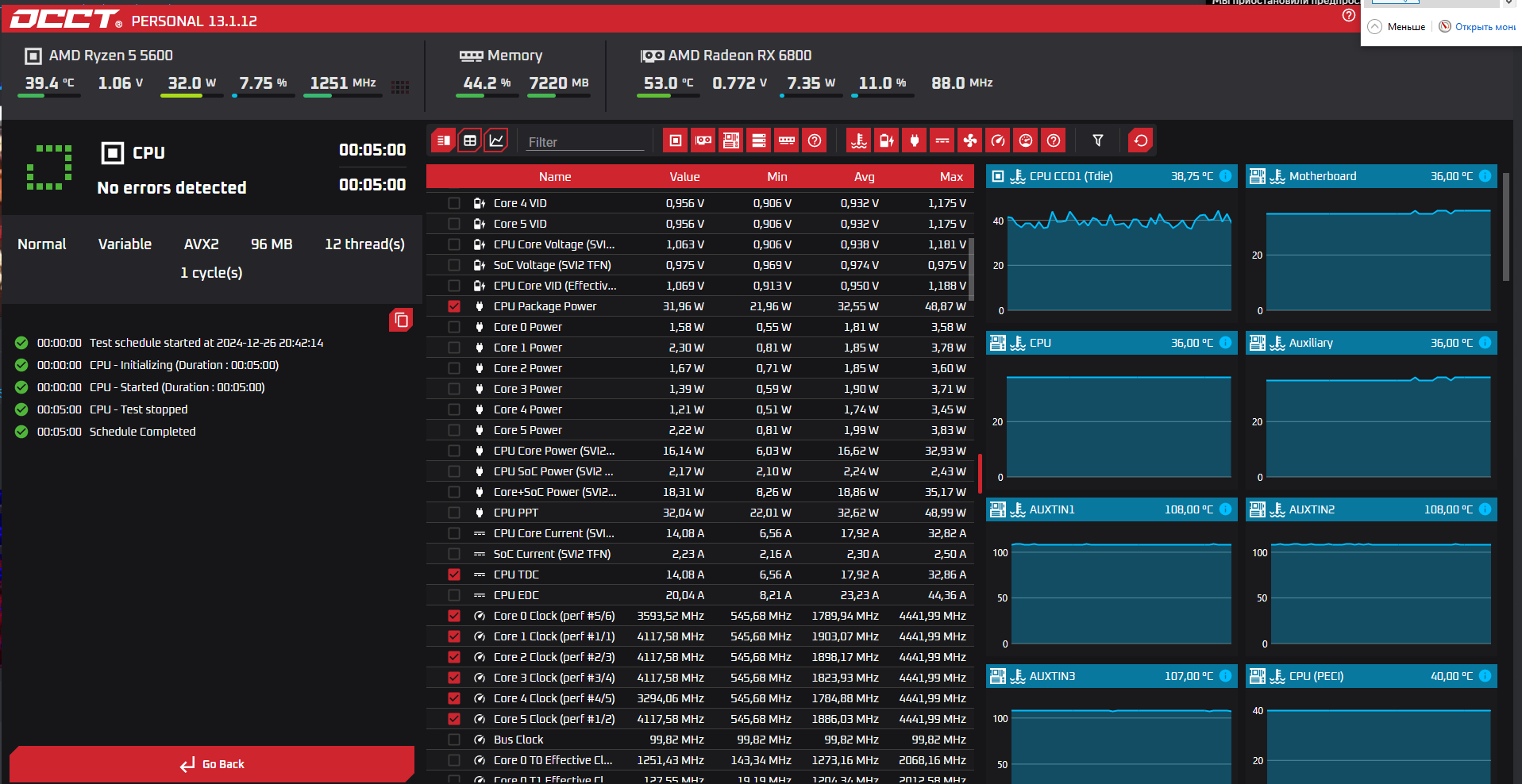Click the Auxiliary temperature graph header
The width and height of the screenshot is (1522, 784).
(x=1371, y=343)
